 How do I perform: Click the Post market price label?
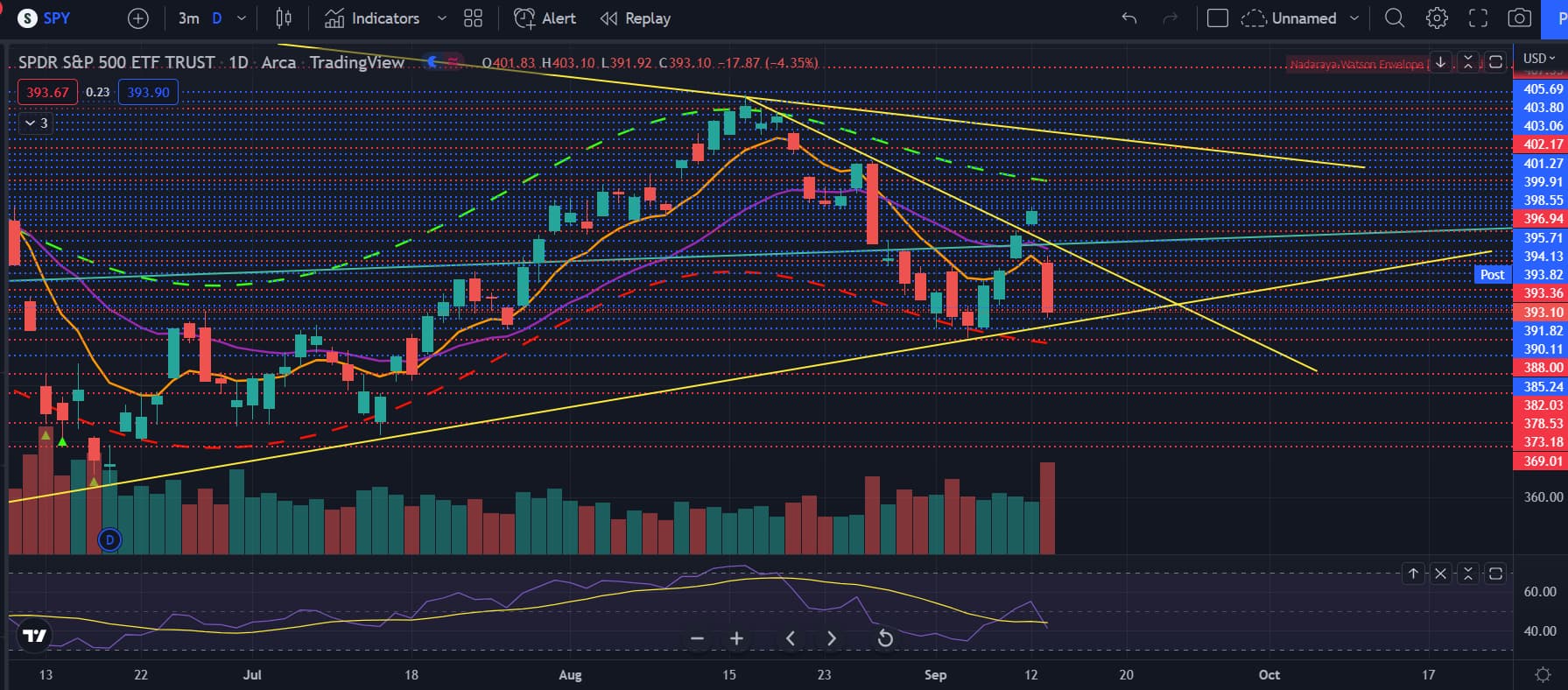pyautogui.click(x=1492, y=274)
